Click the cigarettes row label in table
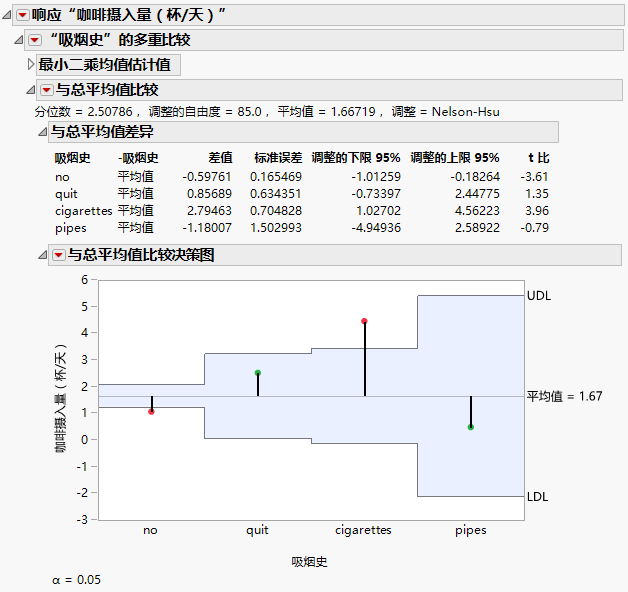This screenshot has width=628, height=592. pos(84,211)
